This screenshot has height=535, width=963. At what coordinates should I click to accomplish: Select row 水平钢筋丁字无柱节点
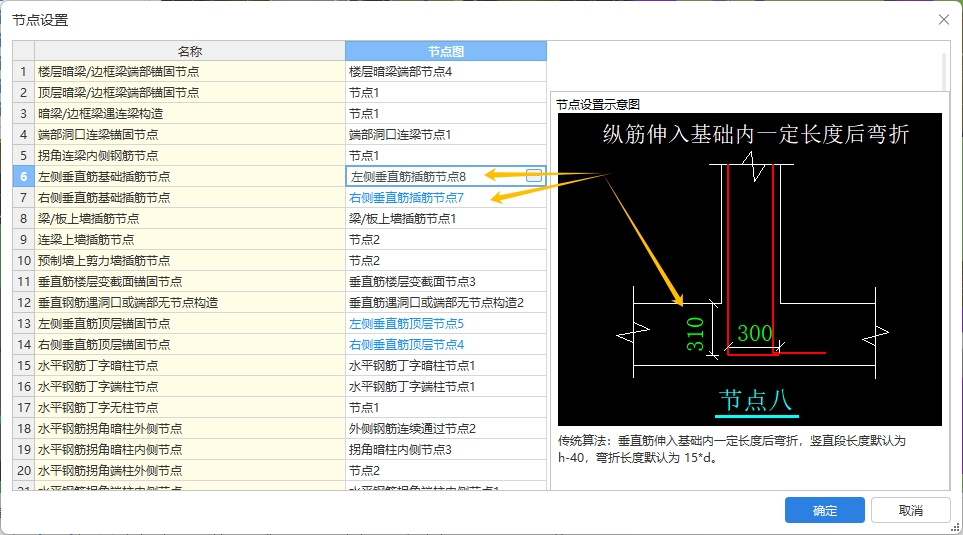[x=190, y=407]
